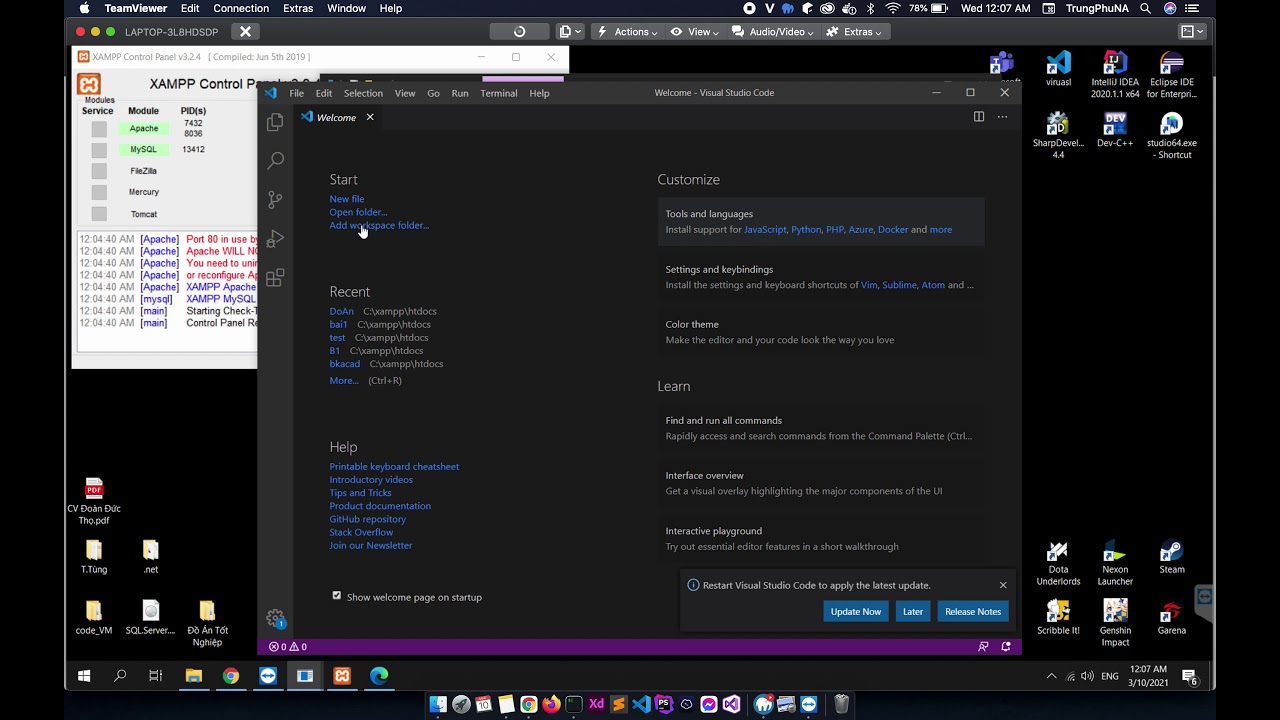
Task: Open Connection in macOS menu bar
Action: point(241,8)
